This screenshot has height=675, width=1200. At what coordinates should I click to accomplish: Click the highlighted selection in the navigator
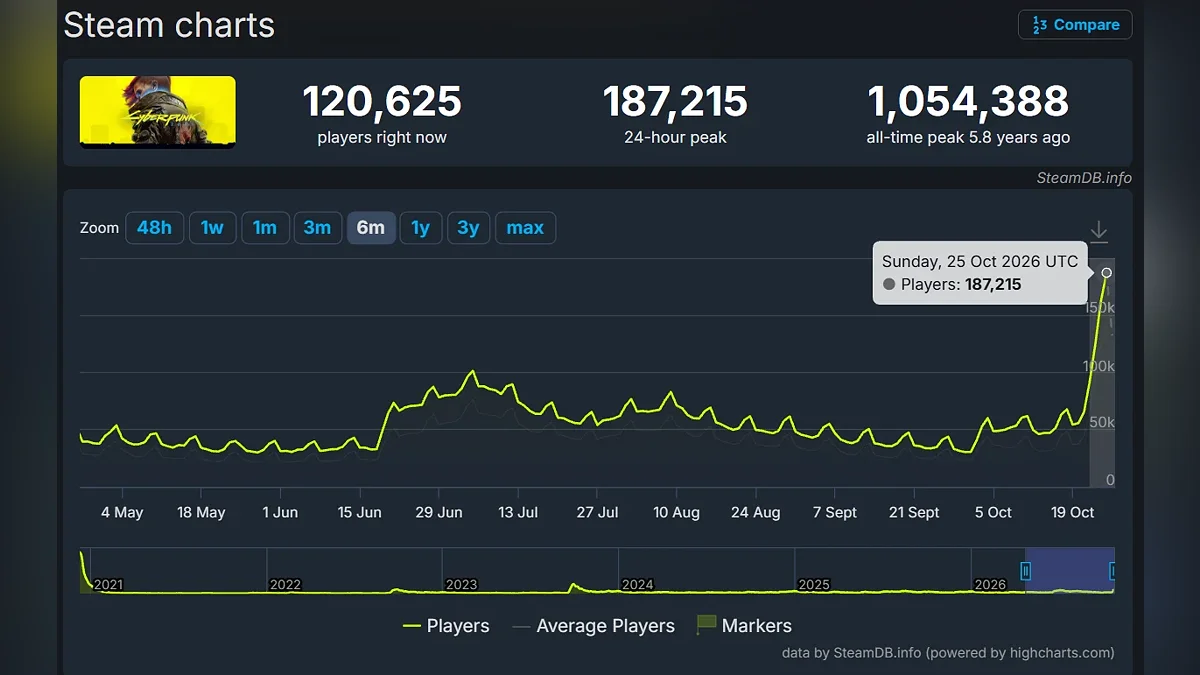point(1069,570)
